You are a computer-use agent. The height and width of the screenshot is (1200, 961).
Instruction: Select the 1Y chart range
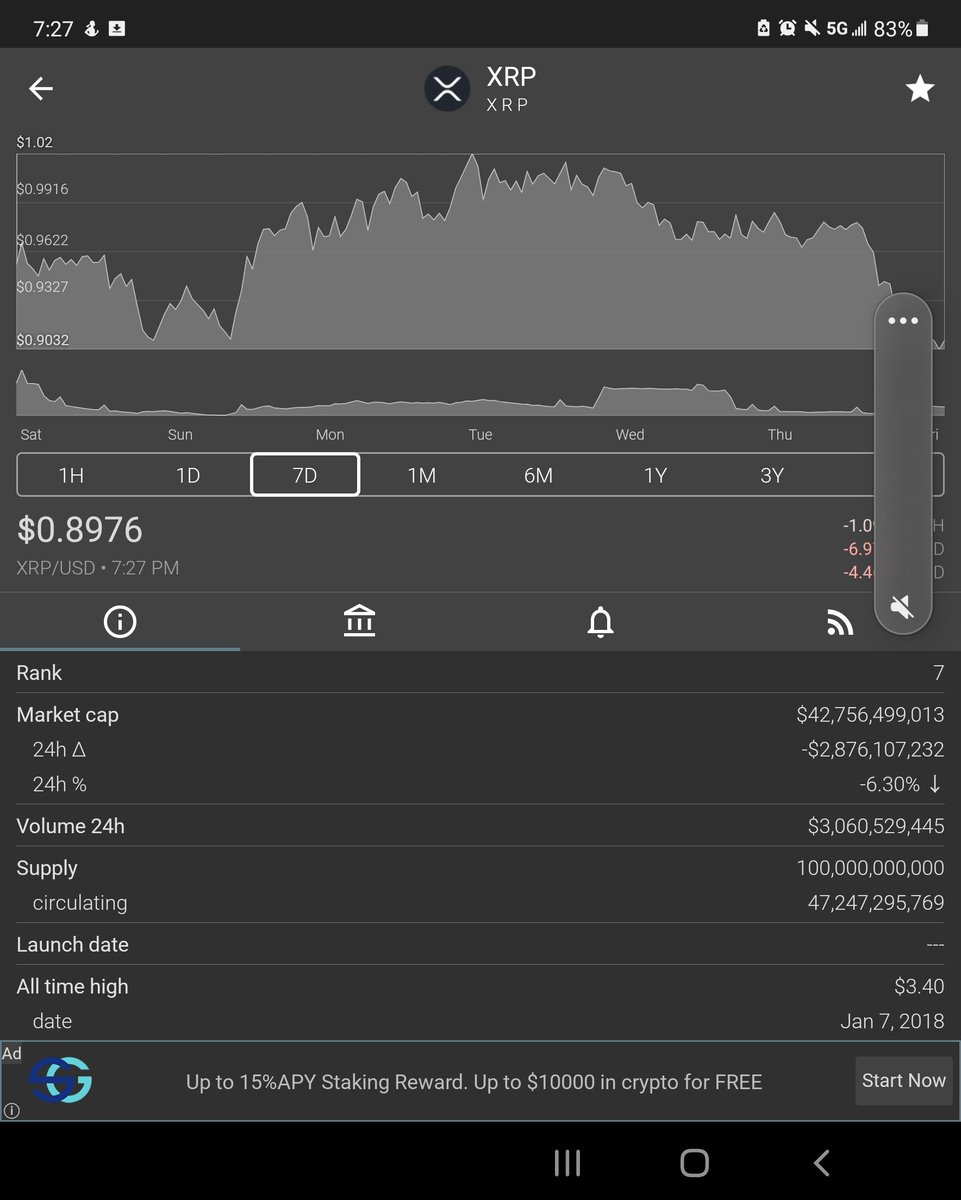[x=655, y=476]
